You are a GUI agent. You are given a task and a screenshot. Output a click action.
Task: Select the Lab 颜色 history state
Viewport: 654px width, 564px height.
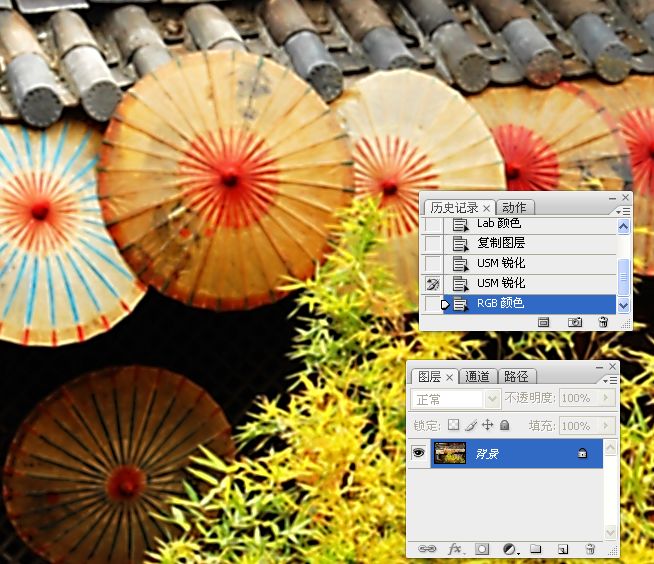click(530, 224)
